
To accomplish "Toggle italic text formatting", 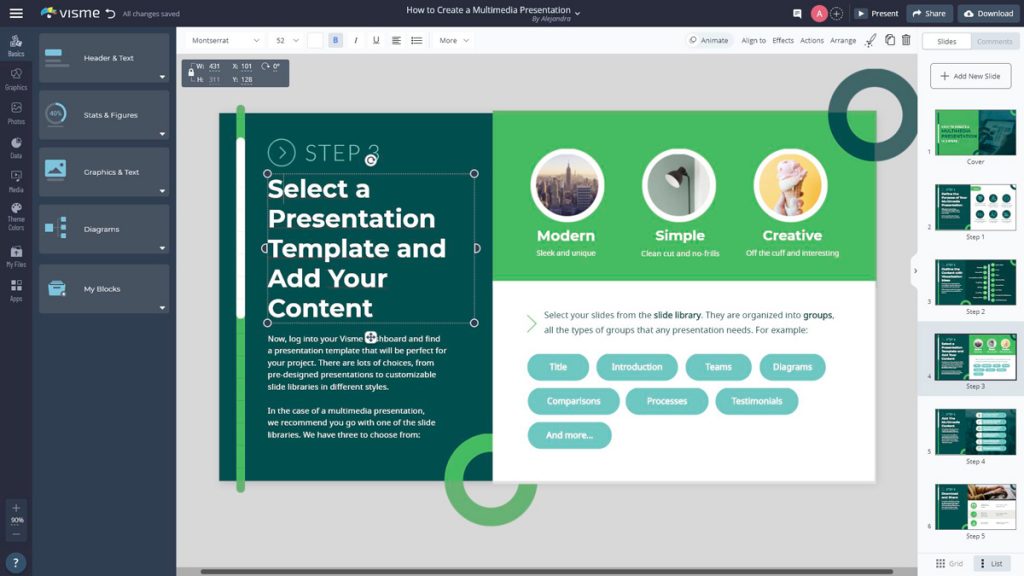I will point(355,40).
